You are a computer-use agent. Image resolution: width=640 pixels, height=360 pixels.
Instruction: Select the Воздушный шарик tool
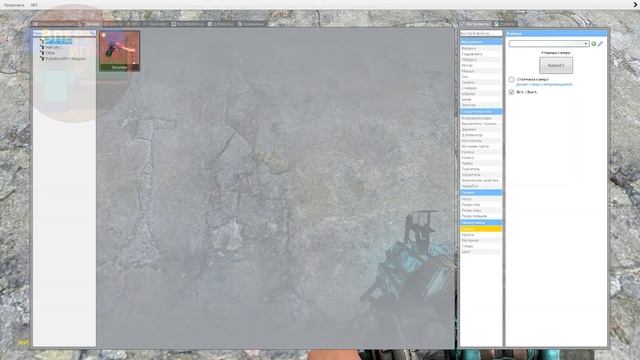pyautogui.click(x=481, y=118)
